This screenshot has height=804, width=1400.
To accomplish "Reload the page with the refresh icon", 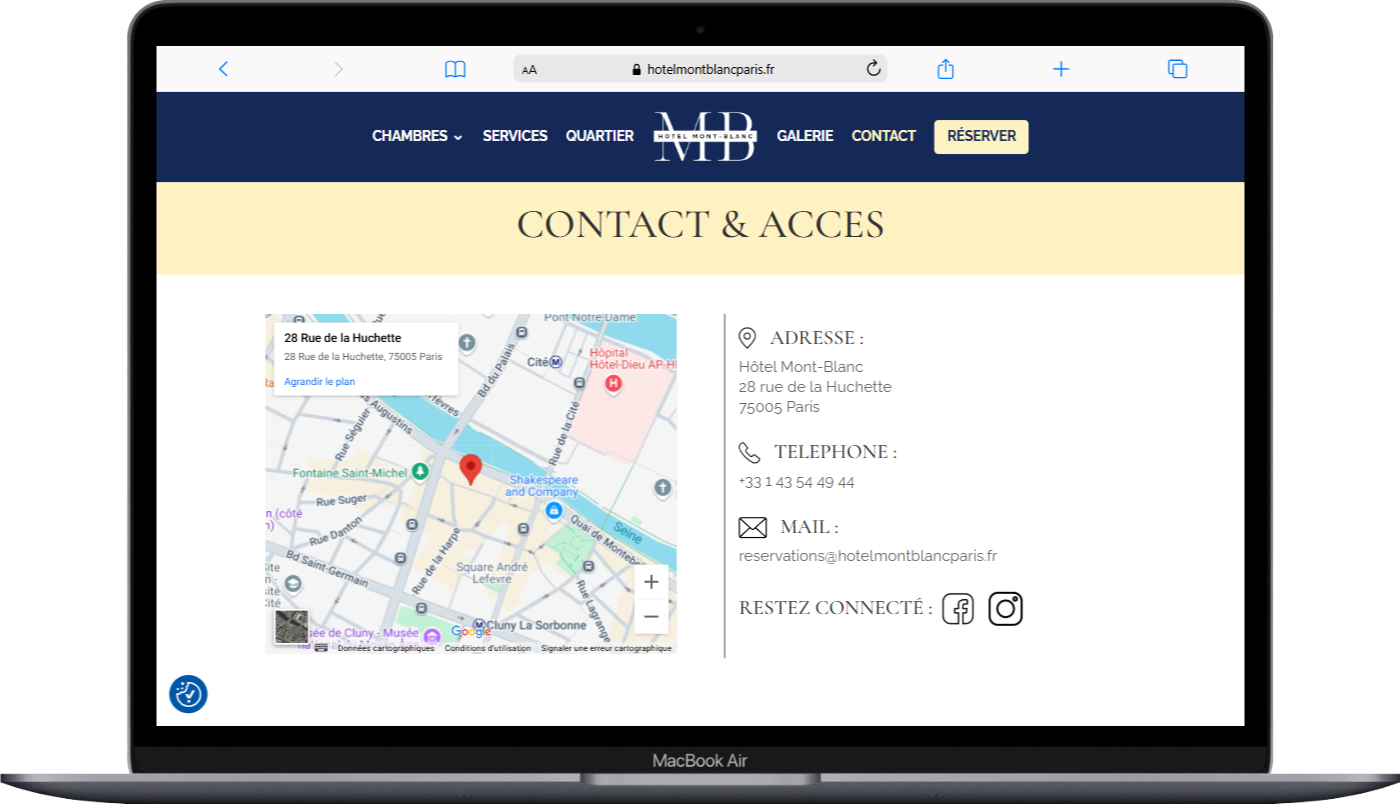I will (x=872, y=69).
